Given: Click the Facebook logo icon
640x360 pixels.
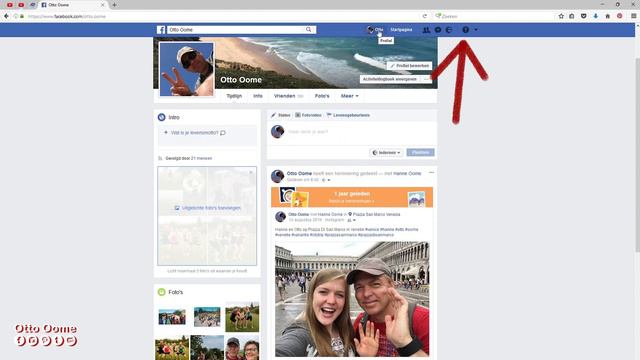Looking at the screenshot, I should [x=161, y=30].
